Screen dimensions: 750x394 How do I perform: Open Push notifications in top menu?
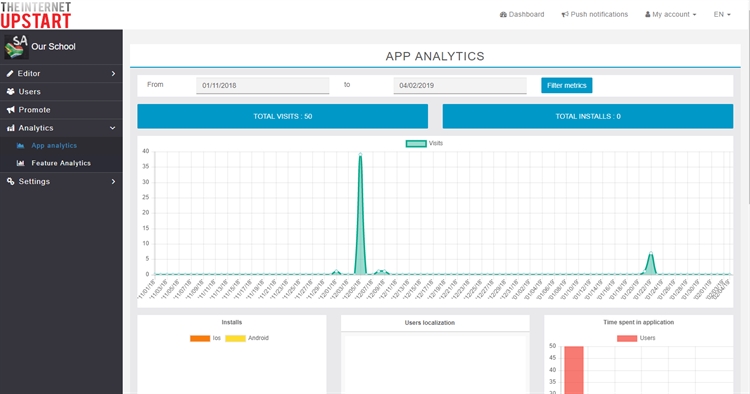[x=595, y=14]
